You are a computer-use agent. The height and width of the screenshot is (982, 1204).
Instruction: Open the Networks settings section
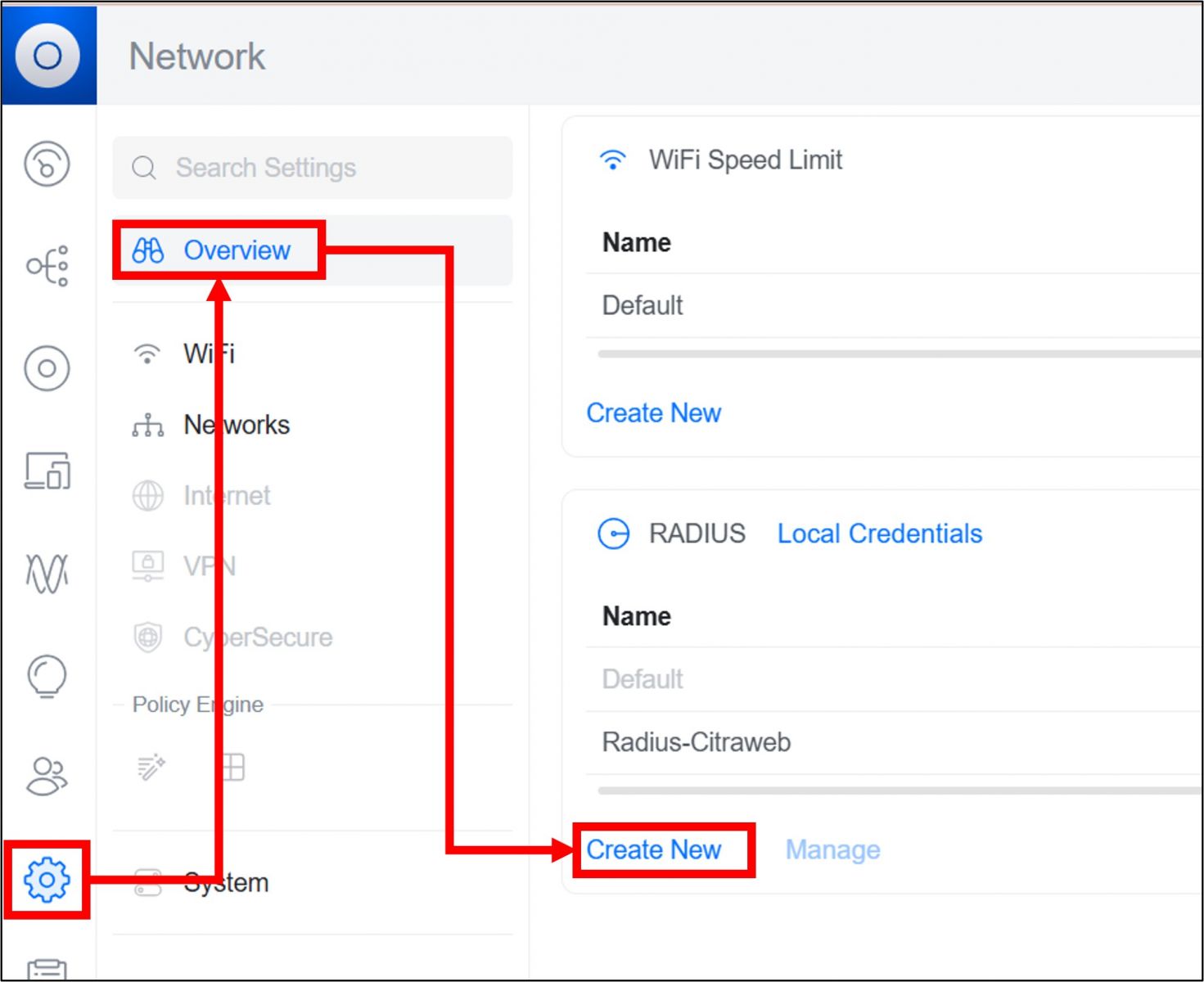[x=236, y=425]
